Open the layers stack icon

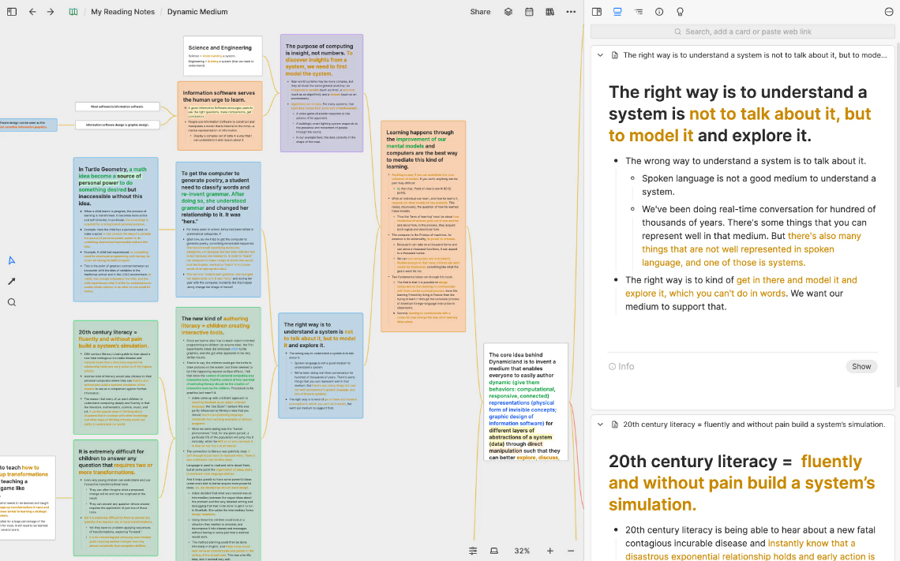pos(508,12)
